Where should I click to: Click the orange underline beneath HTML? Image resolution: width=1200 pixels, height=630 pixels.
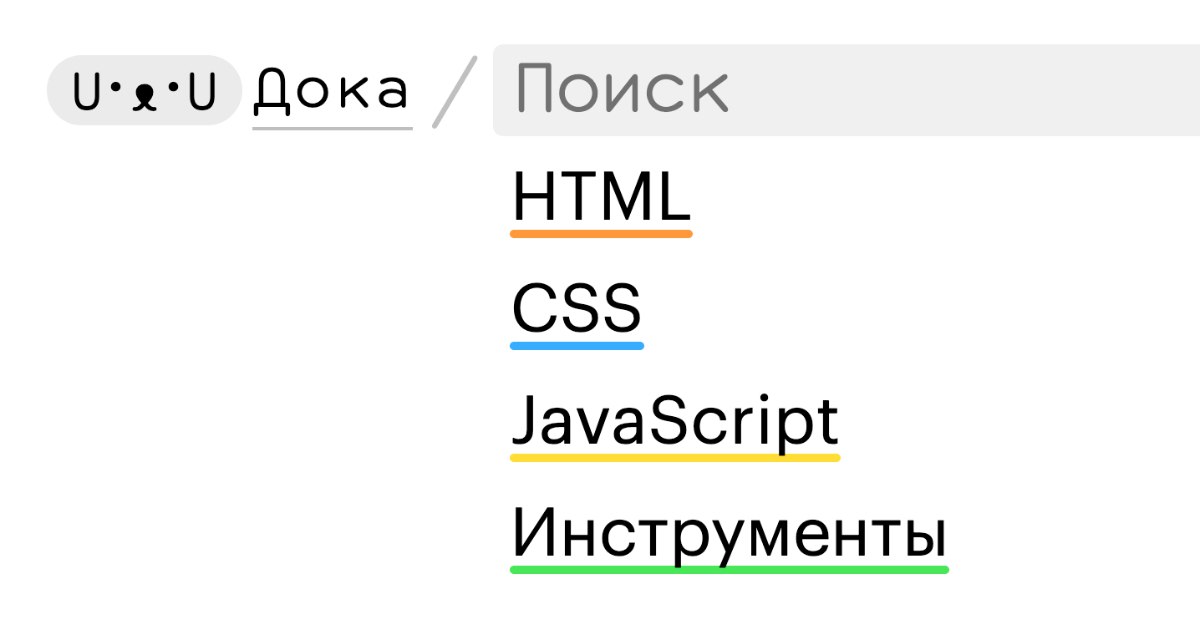pyautogui.click(x=601, y=234)
